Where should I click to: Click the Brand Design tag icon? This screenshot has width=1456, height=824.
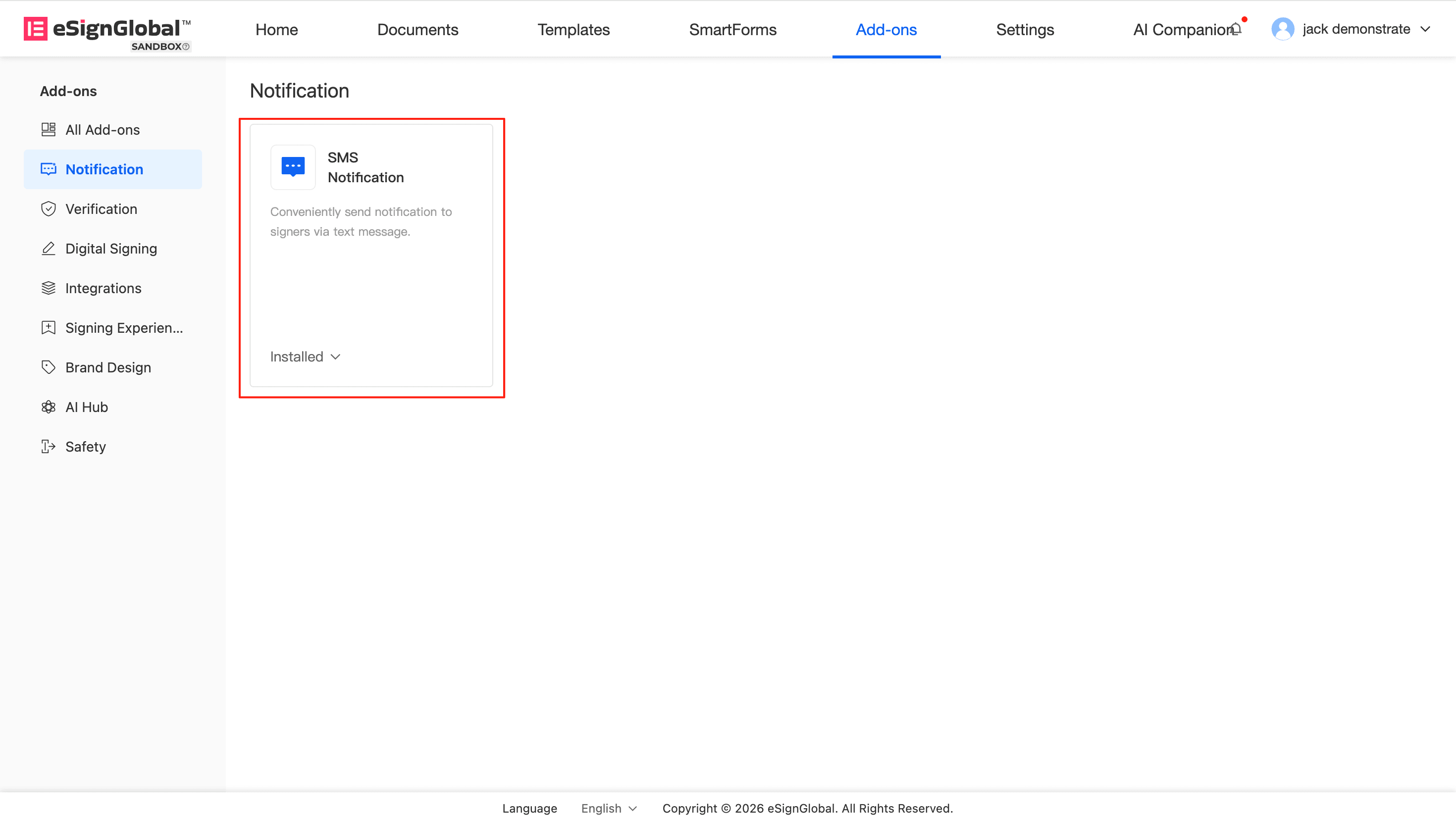click(x=49, y=367)
